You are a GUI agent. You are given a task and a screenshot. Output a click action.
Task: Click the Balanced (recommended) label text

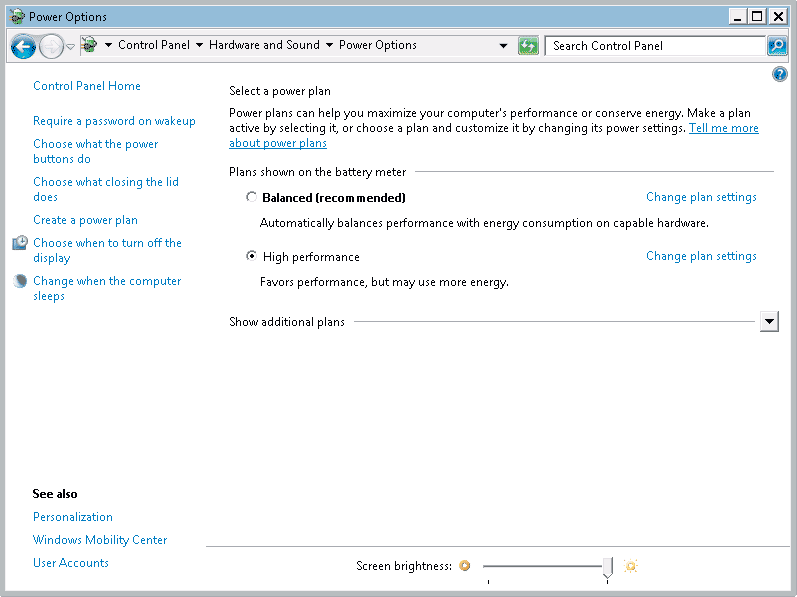(x=334, y=198)
